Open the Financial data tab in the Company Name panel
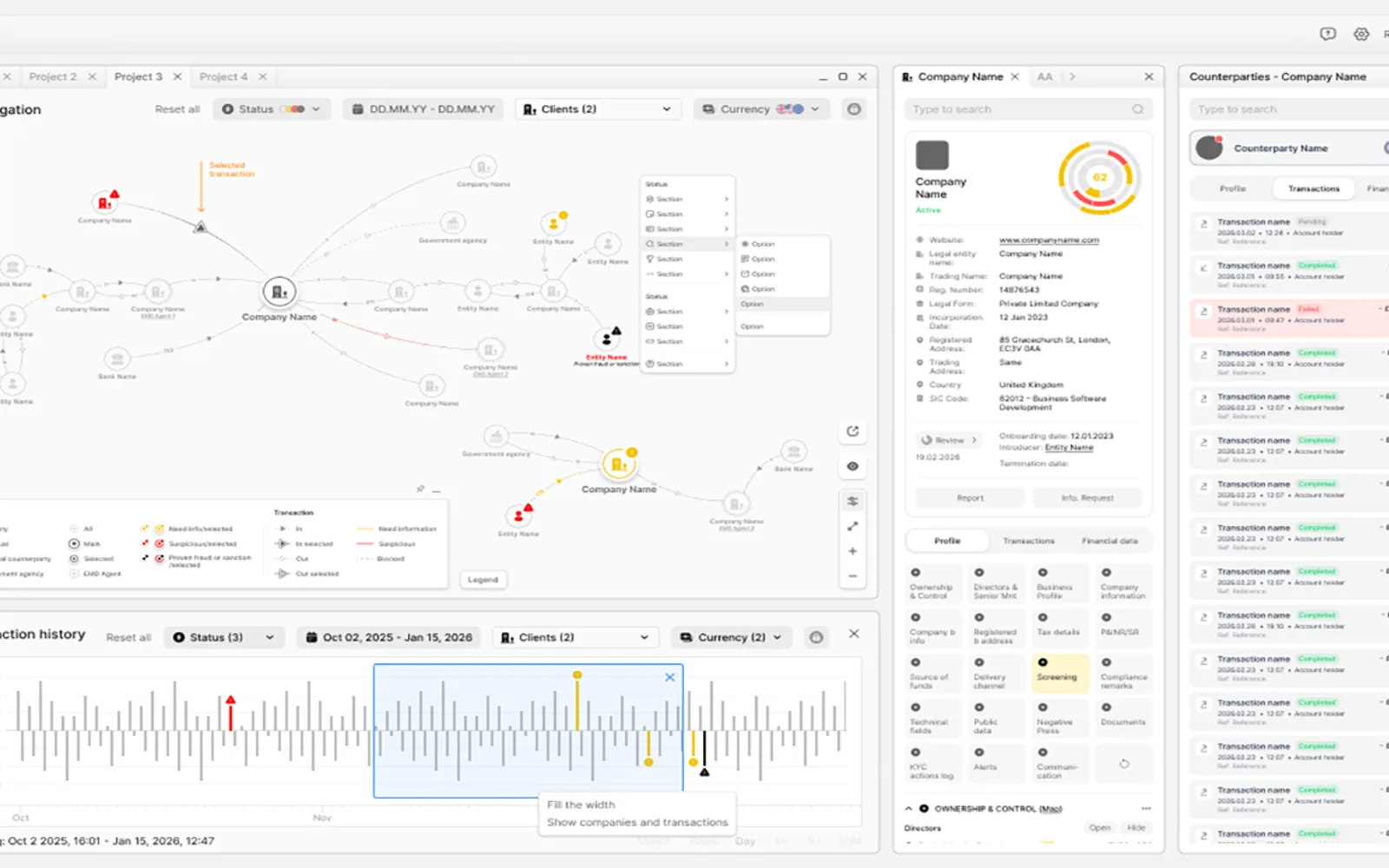This screenshot has width=1389, height=868. (x=1109, y=541)
